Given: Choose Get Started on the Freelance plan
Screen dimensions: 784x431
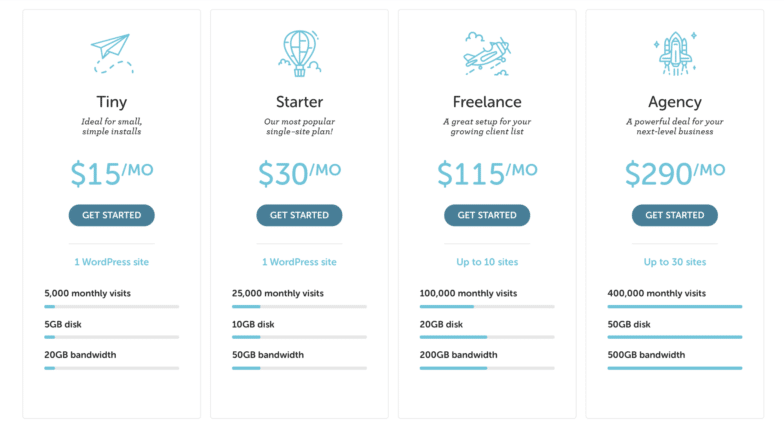Looking at the screenshot, I should point(487,215).
